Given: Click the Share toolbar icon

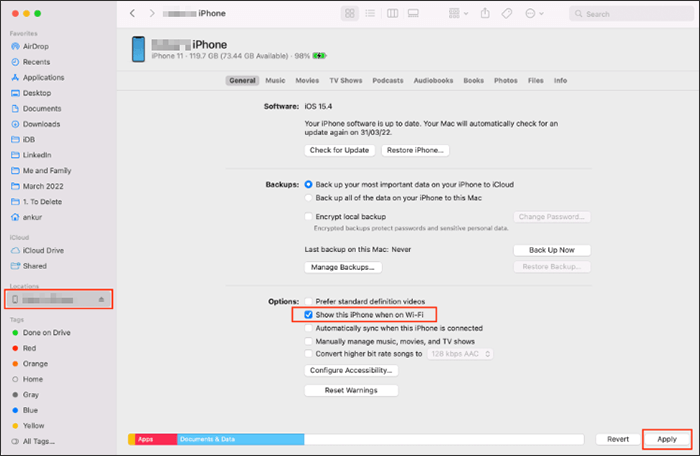Looking at the screenshot, I should coord(485,13).
